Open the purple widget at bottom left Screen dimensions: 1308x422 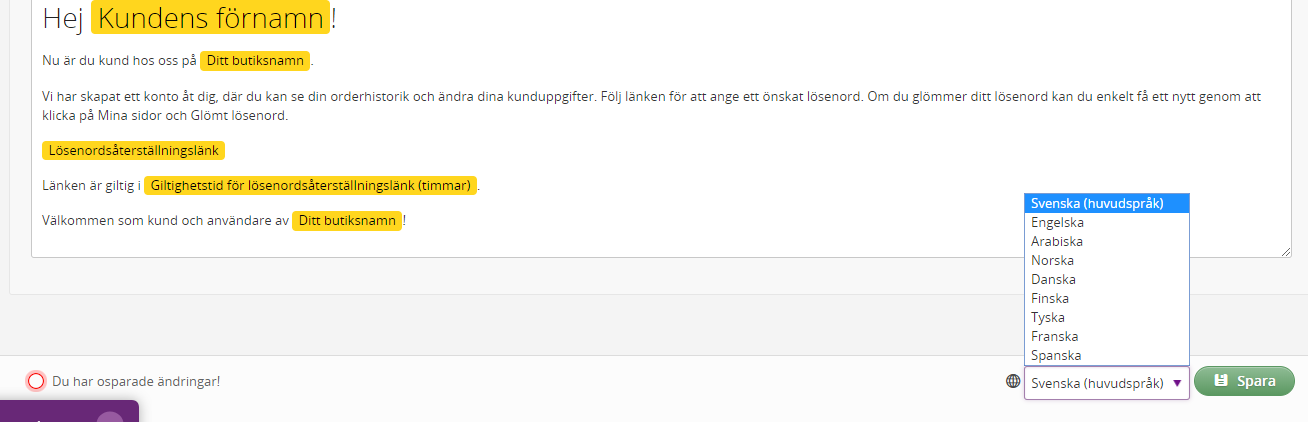pyautogui.click(x=69, y=411)
